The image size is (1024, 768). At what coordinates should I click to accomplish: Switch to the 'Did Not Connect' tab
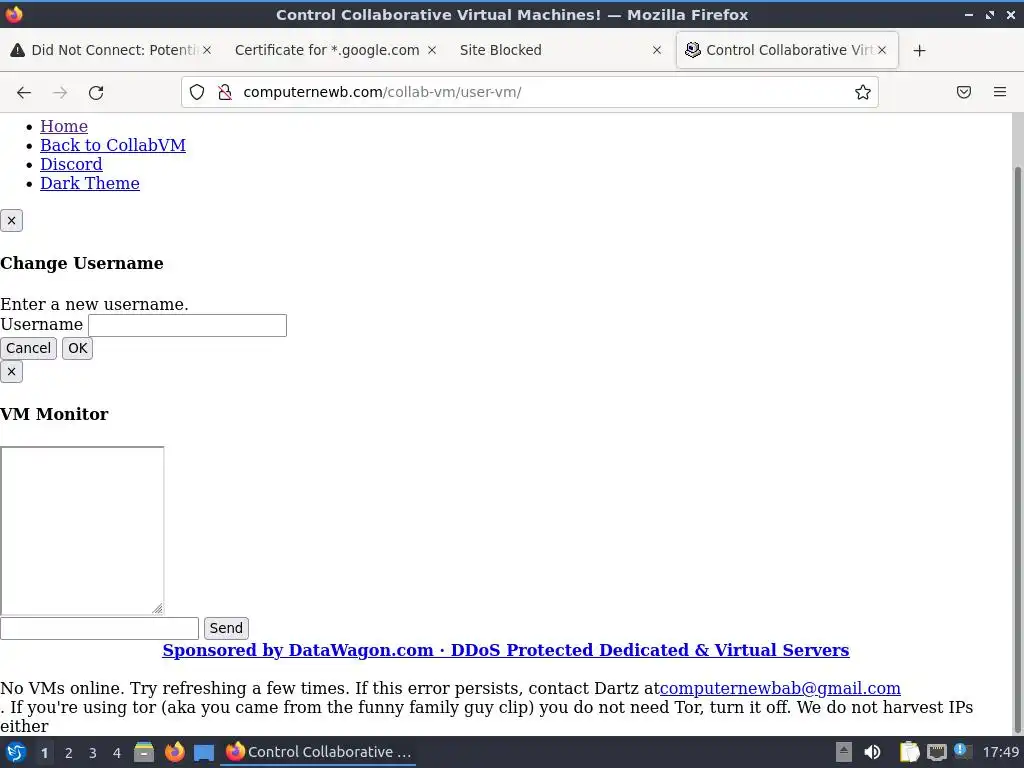tap(111, 50)
